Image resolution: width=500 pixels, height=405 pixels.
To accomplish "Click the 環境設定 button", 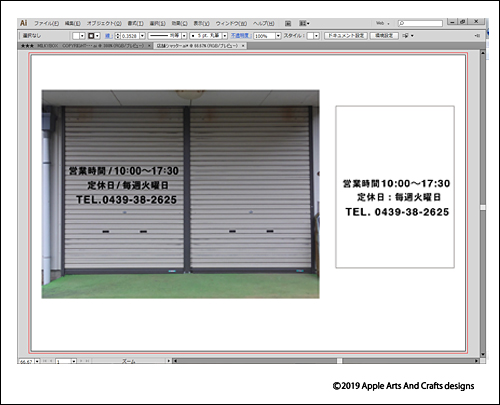I will click(x=384, y=35).
